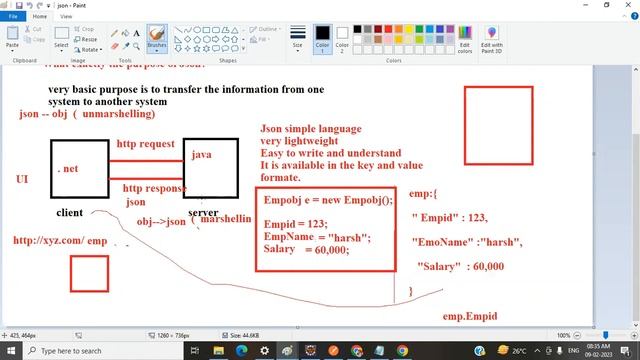Pick the yellow color swatch

coord(409,29)
